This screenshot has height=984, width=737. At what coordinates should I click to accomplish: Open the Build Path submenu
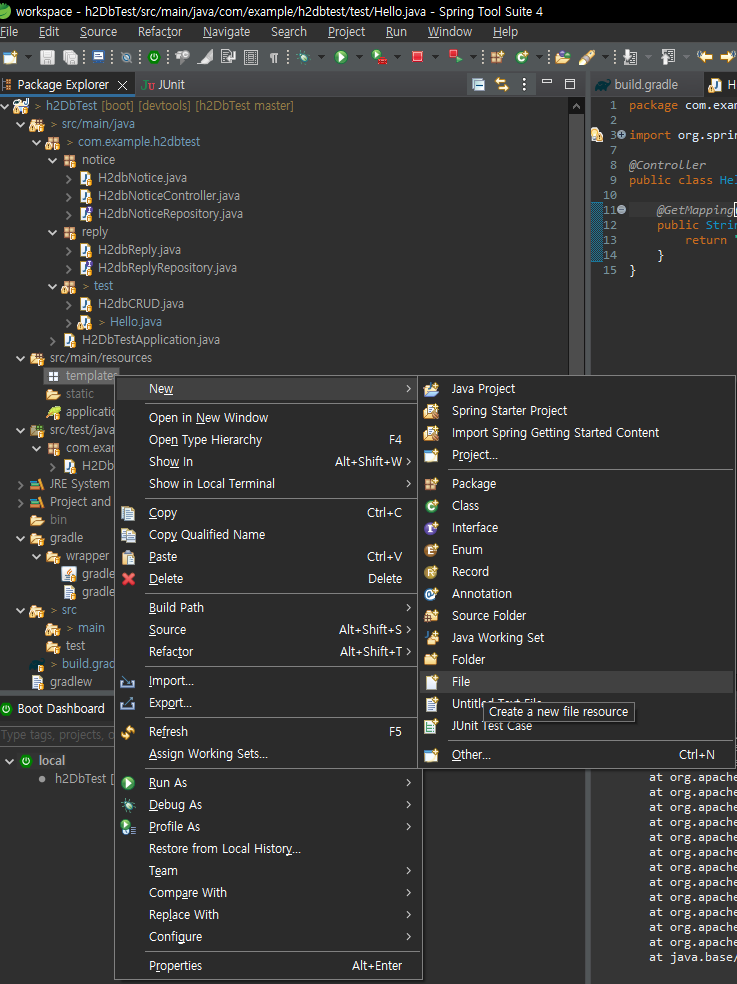coord(267,607)
